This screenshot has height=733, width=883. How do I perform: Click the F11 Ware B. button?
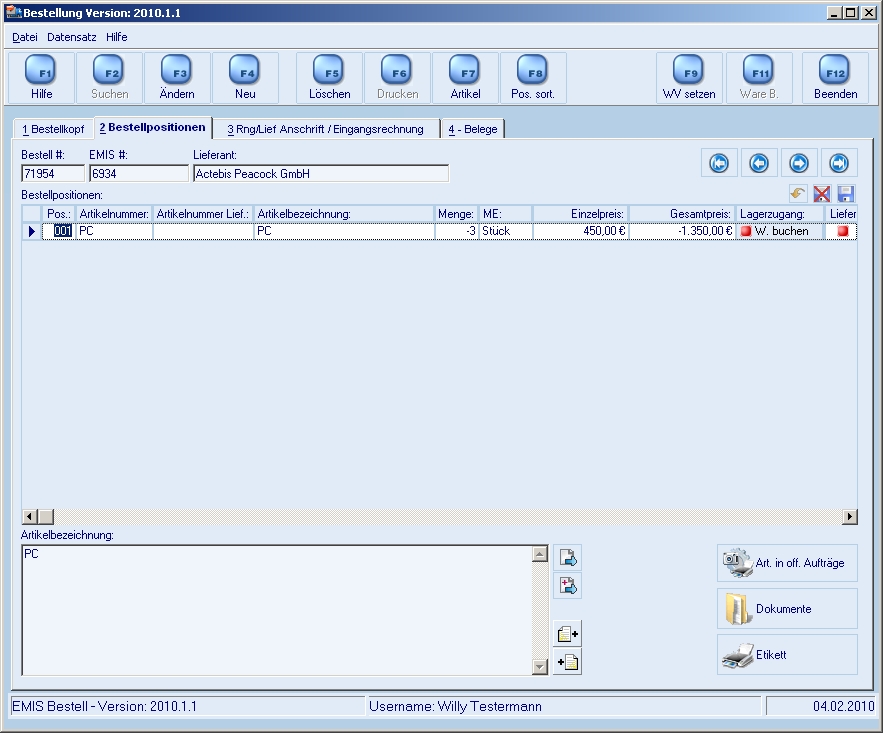(759, 78)
